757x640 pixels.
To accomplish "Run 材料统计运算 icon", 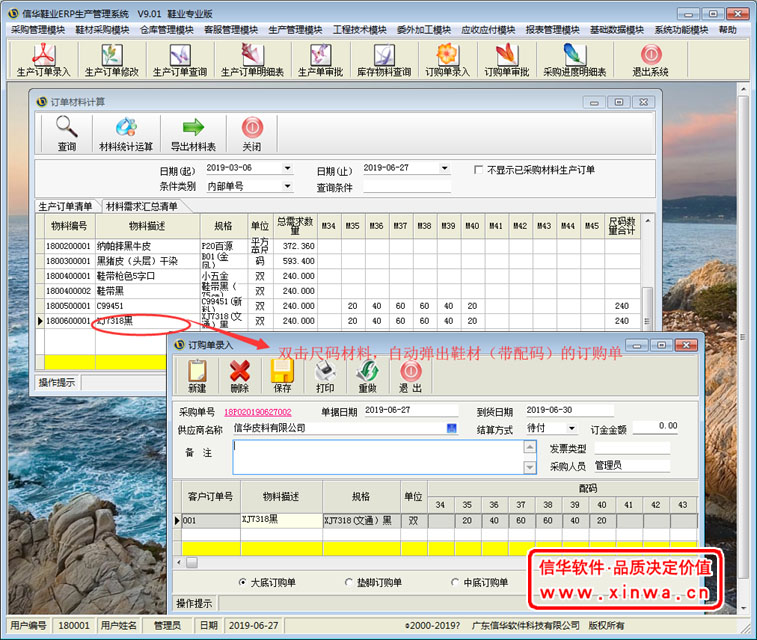I will pos(126,134).
